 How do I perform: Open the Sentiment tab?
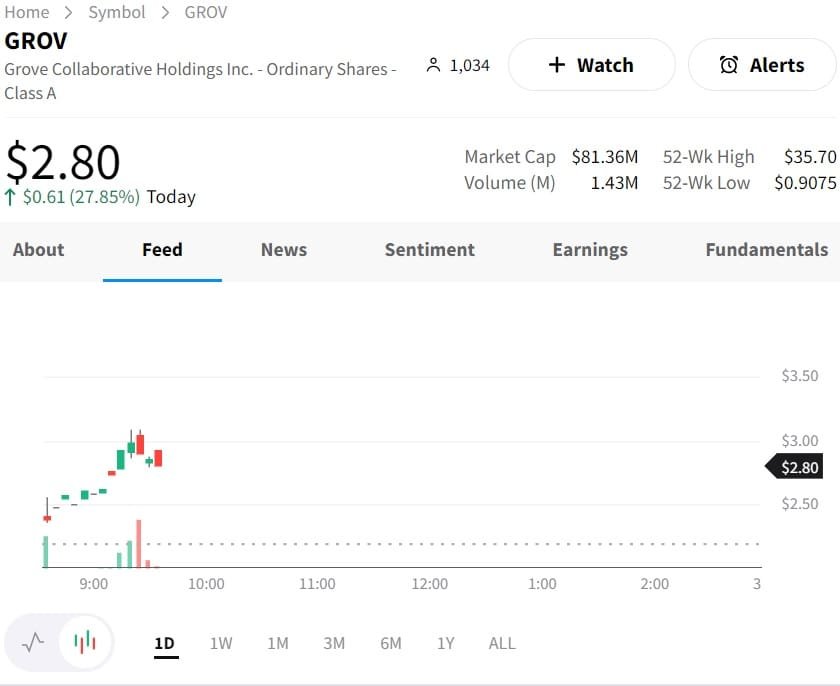pos(430,250)
